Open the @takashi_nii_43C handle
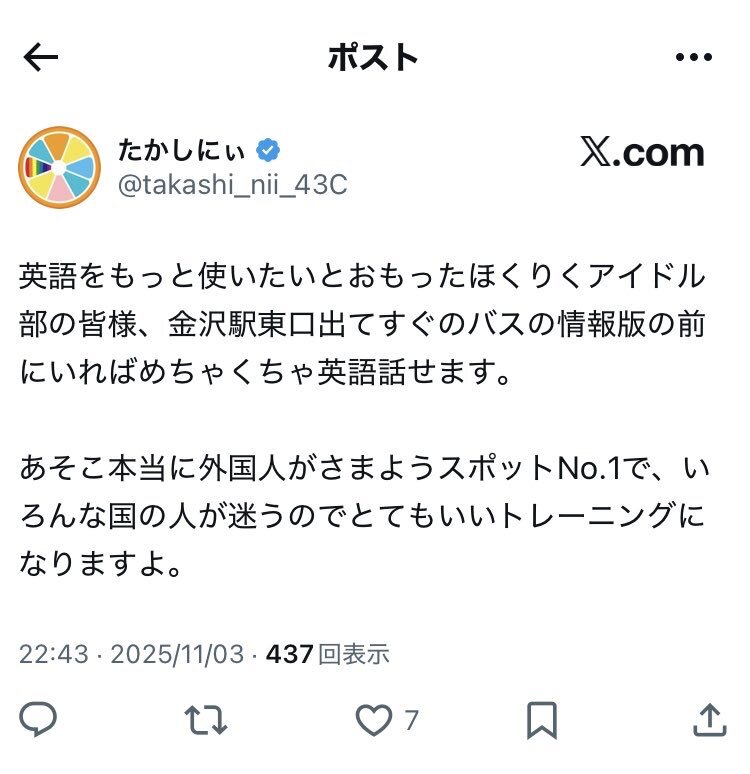The image size is (750, 774). [233, 185]
